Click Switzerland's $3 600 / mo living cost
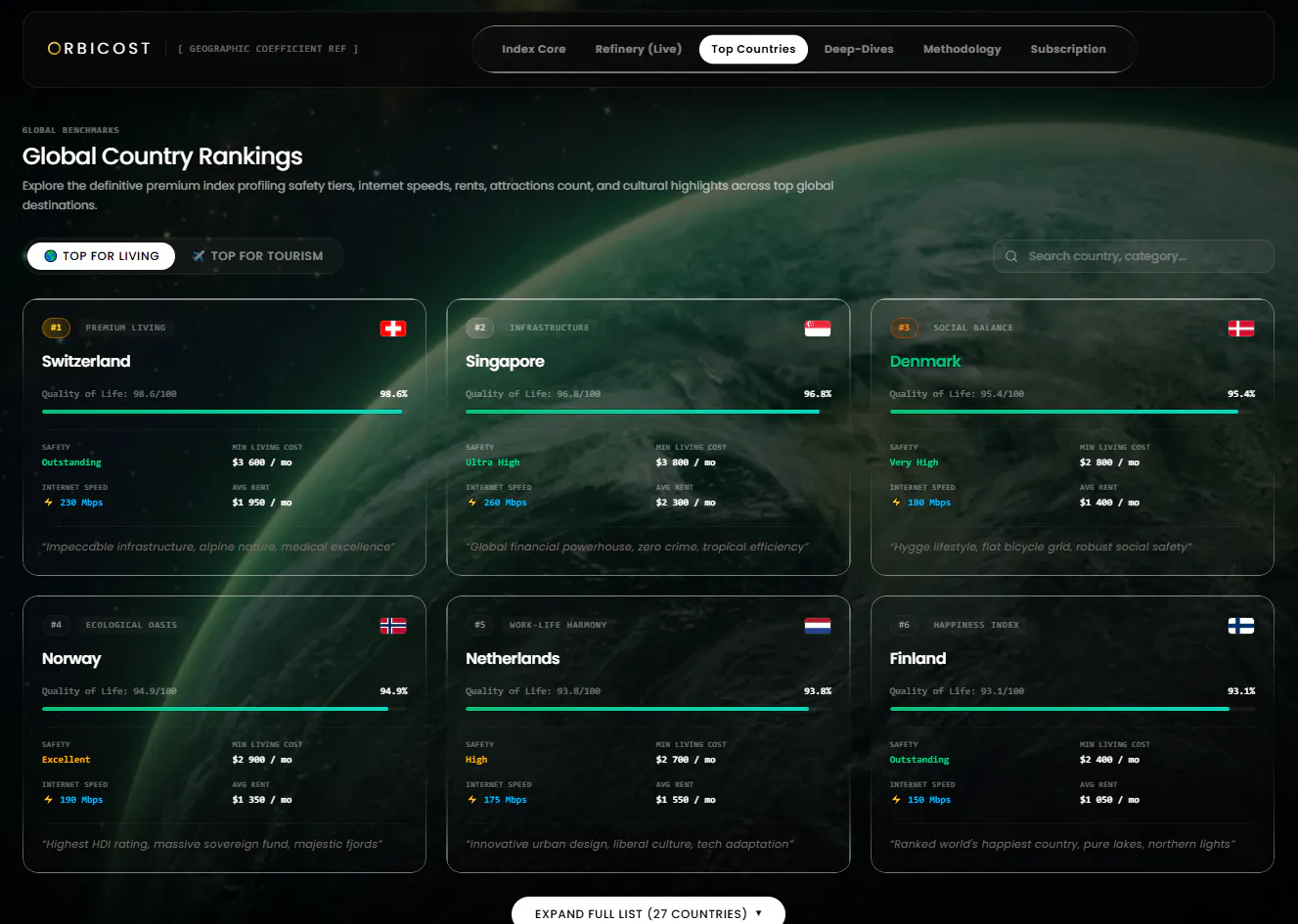 (262, 462)
